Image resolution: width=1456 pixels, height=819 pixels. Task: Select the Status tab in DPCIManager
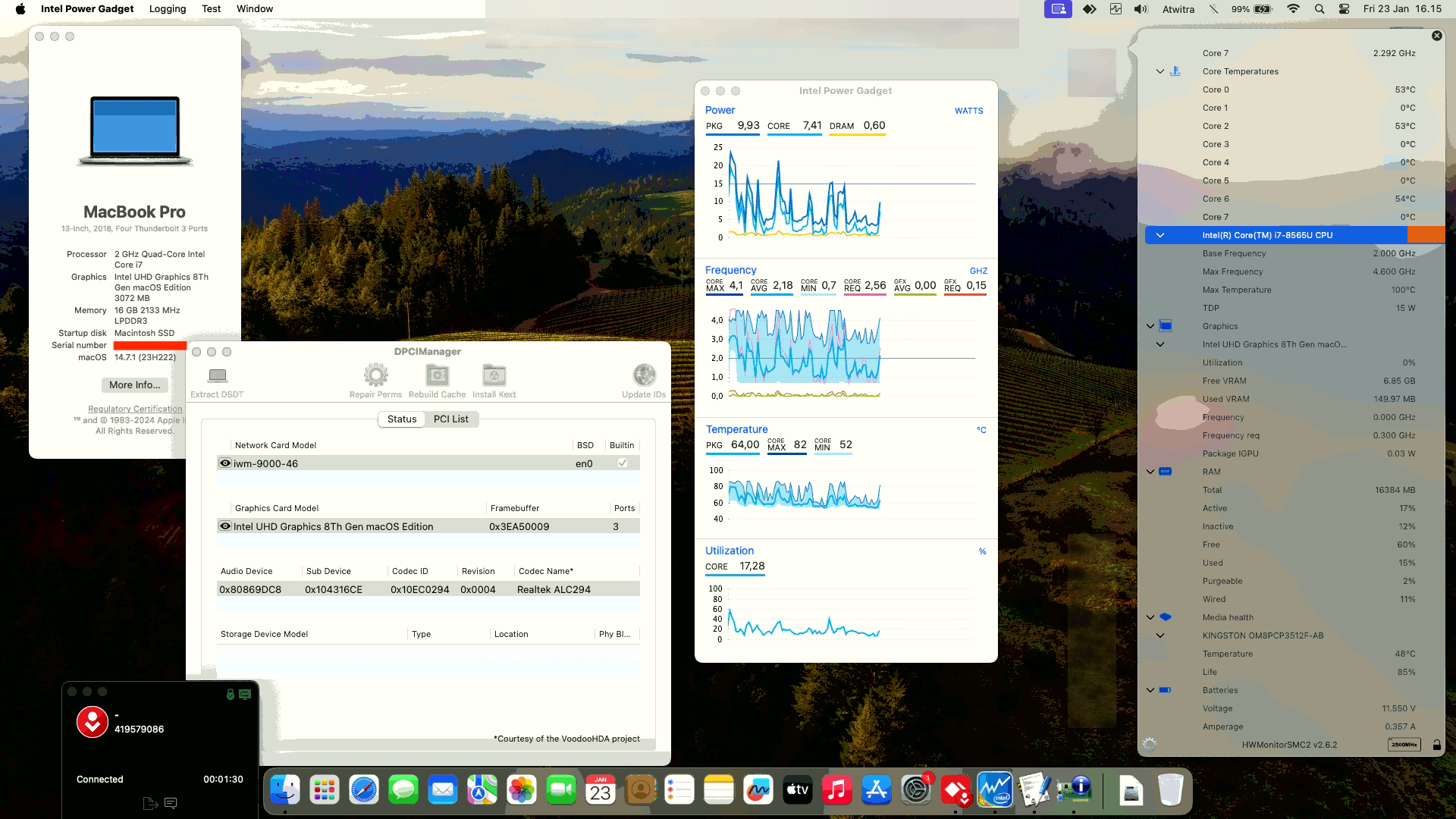[402, 419]
